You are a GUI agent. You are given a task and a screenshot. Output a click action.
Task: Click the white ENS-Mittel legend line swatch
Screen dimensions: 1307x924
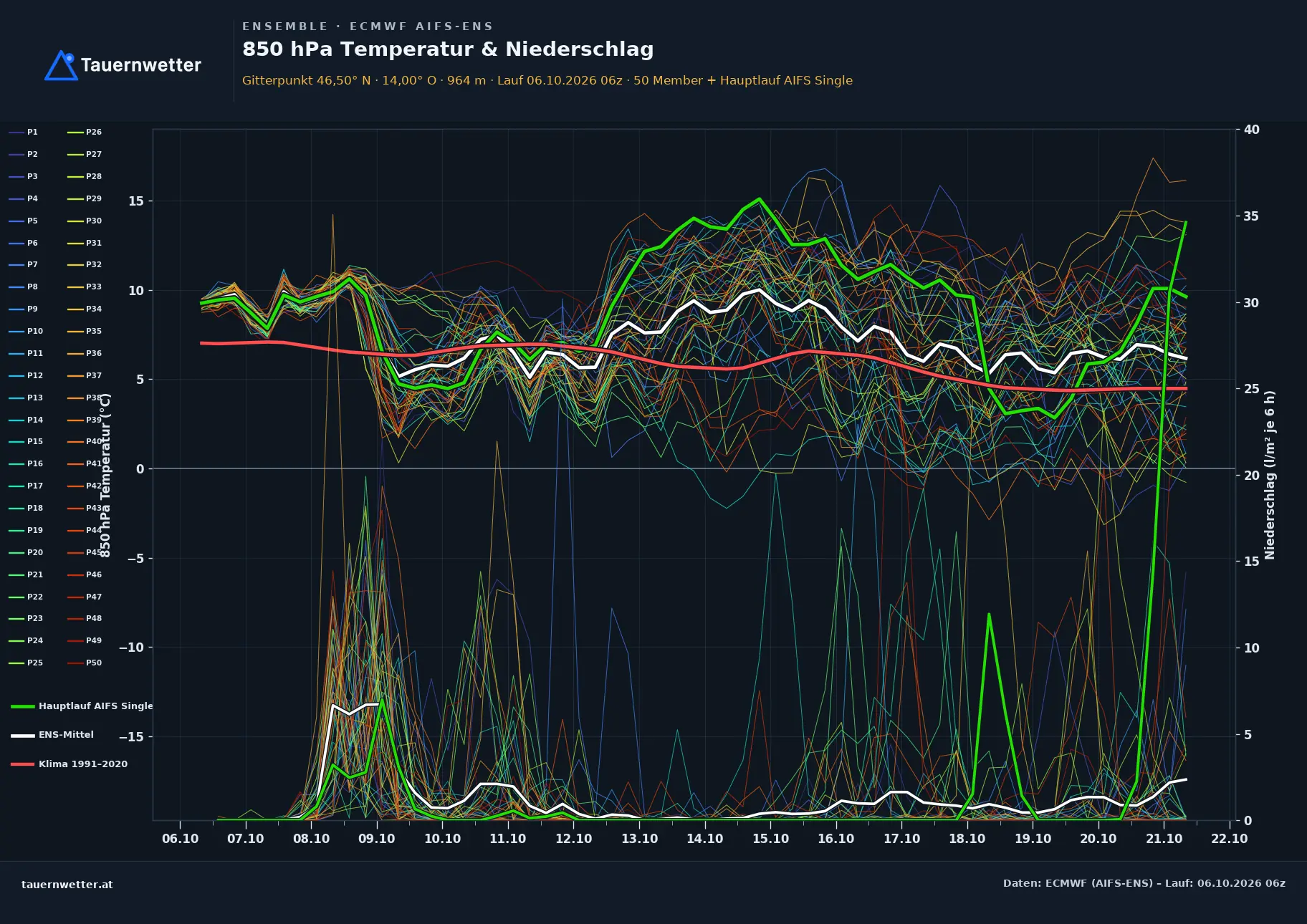tap(23, 735)
